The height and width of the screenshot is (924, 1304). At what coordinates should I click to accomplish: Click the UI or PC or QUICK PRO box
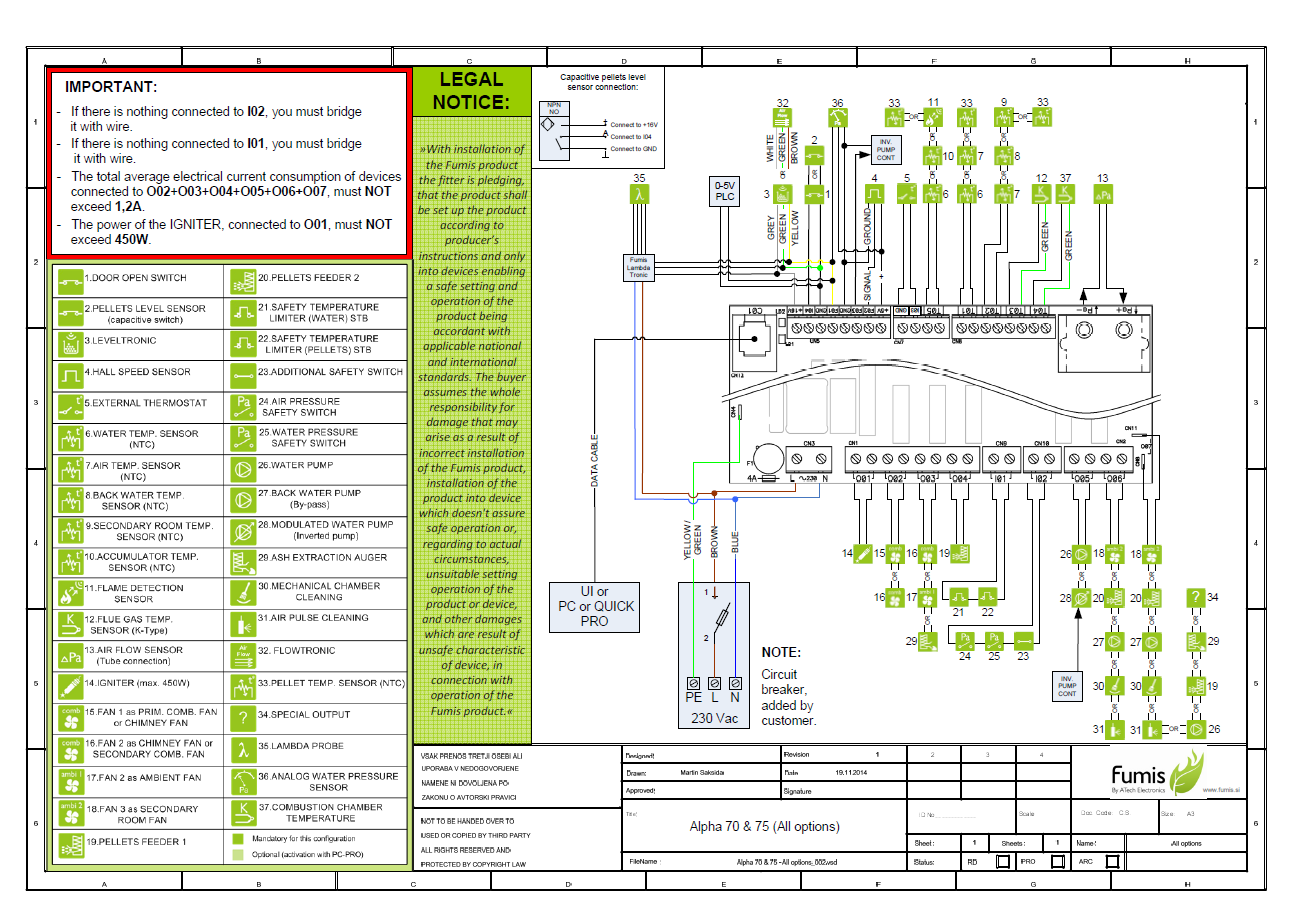(594, 606)
